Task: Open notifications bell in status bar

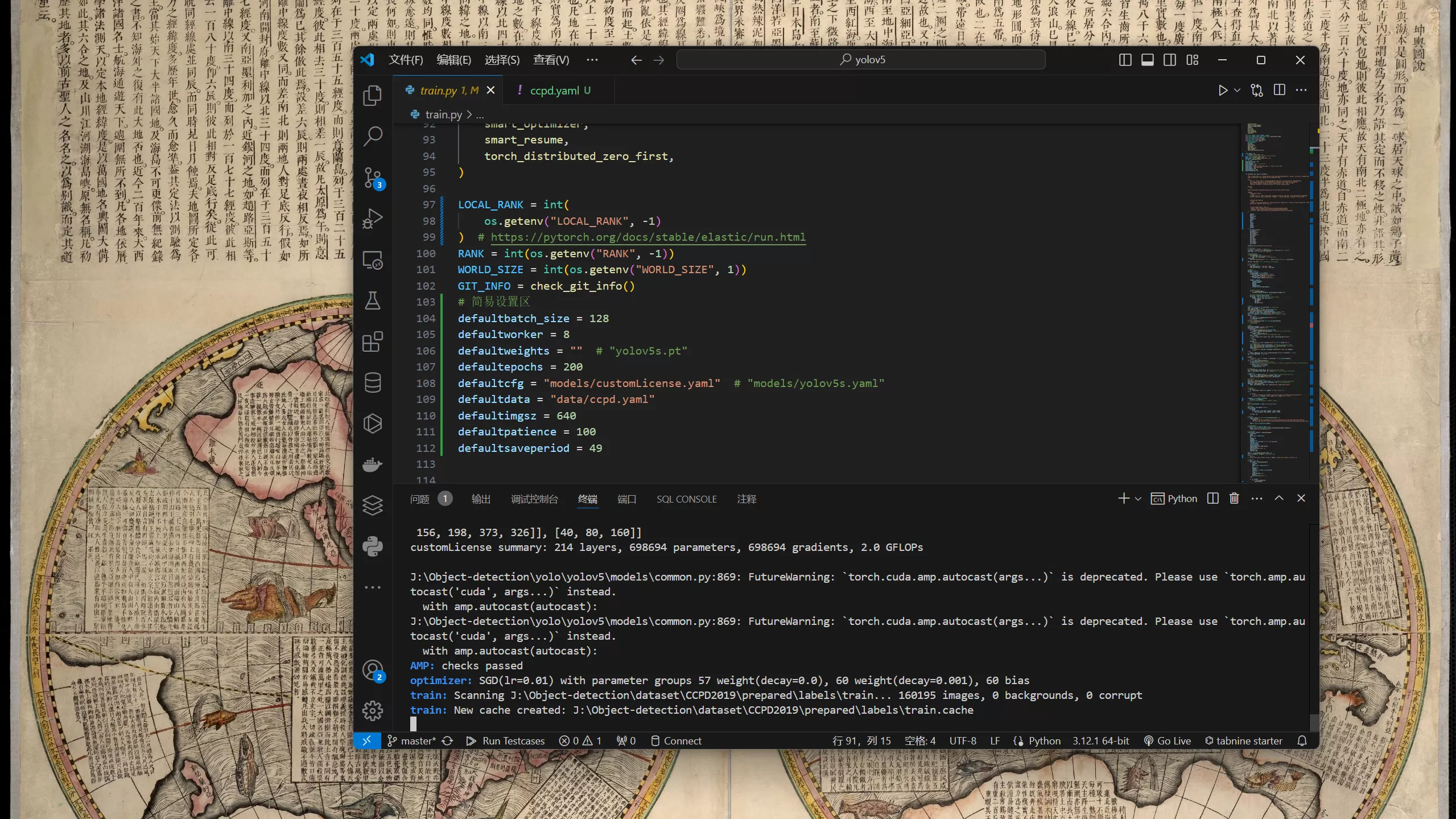Action: pyautogui.click(x=1302, y=740)
